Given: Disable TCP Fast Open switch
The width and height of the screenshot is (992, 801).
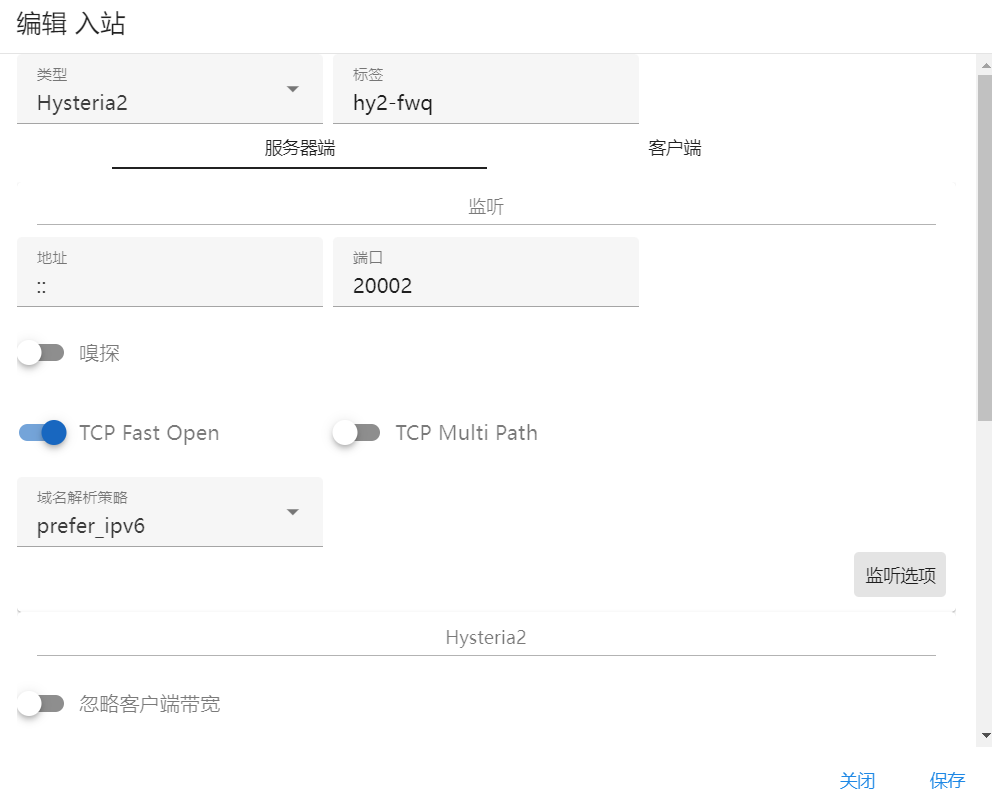Looking at the screenshot, I should click(42, 433).
